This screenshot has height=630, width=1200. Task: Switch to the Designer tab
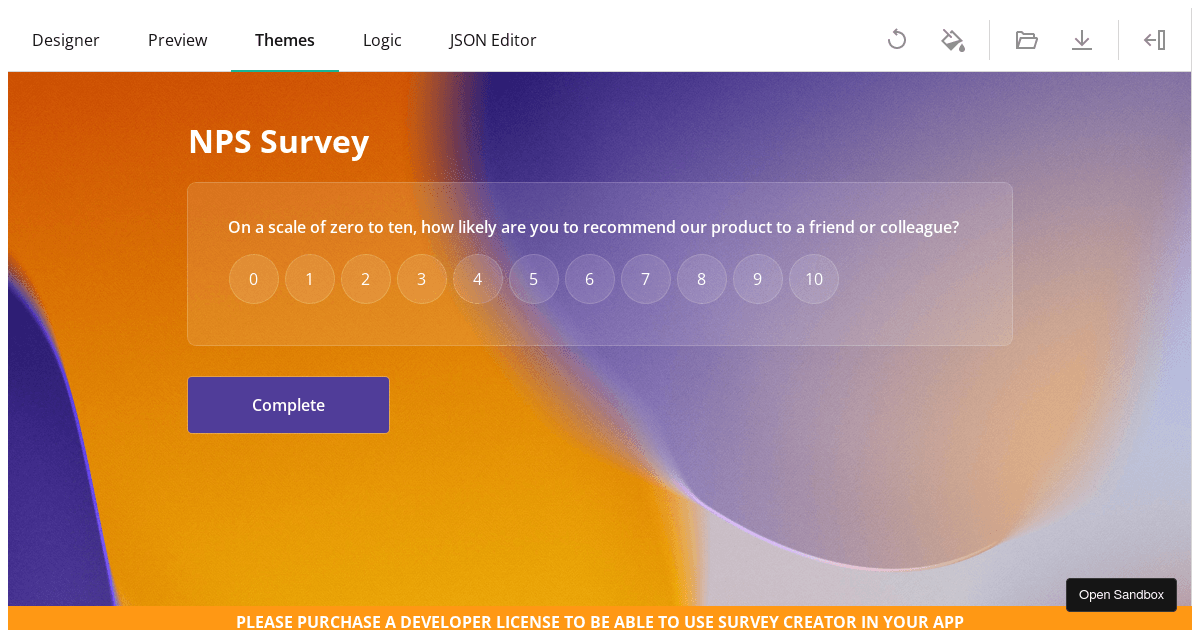tap(66, 40)
